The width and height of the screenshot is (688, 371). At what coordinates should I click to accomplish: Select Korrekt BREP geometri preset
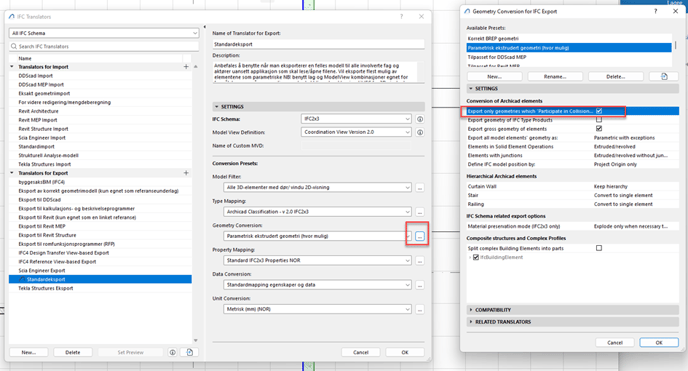[x=569, y=39]
